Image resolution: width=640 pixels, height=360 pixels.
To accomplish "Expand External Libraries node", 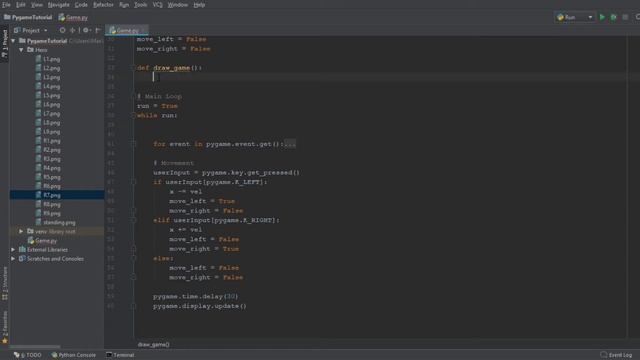I will [x=13, y=249].
